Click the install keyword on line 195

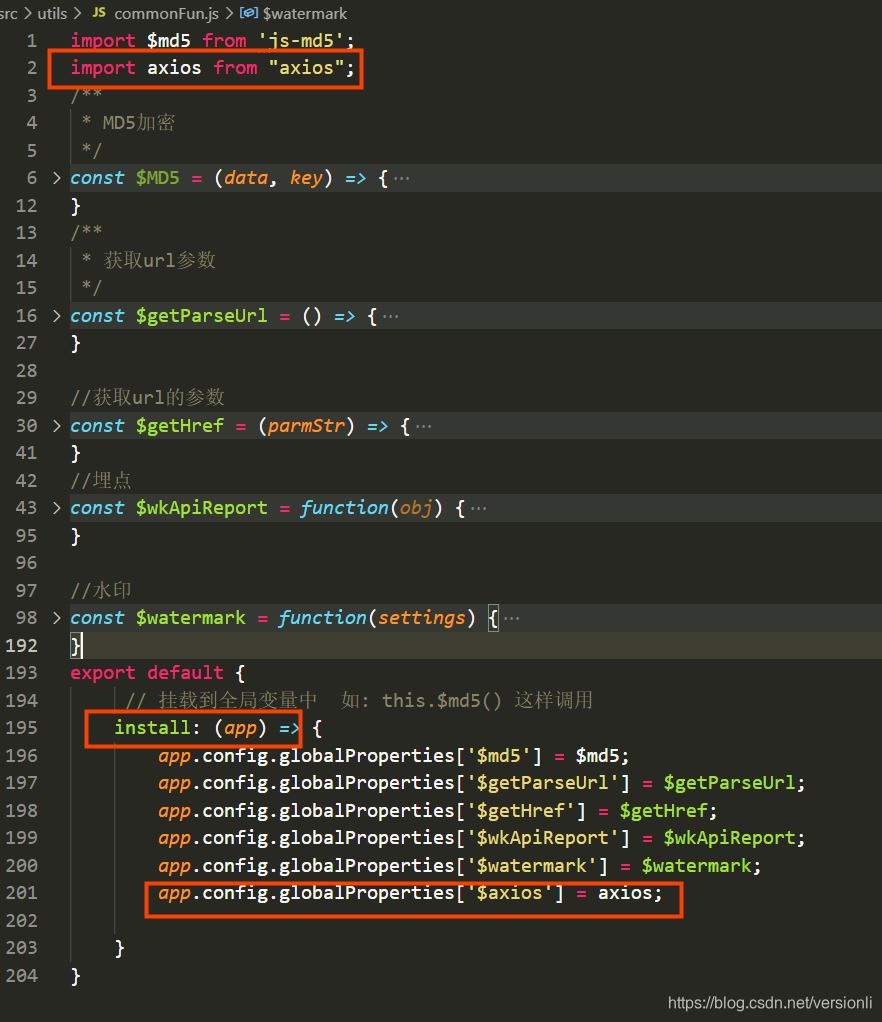[152, 727]
